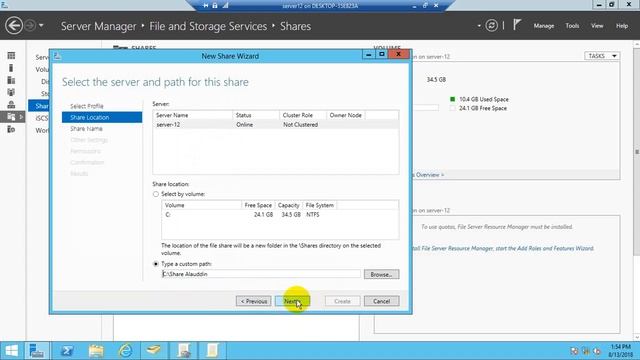Click the File System column header
640x360 pixels.
tap(320, 205)
